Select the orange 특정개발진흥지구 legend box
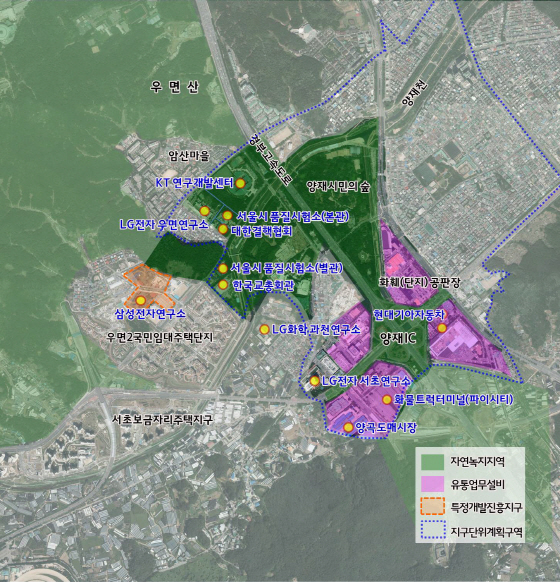 (x=433, y=507)
